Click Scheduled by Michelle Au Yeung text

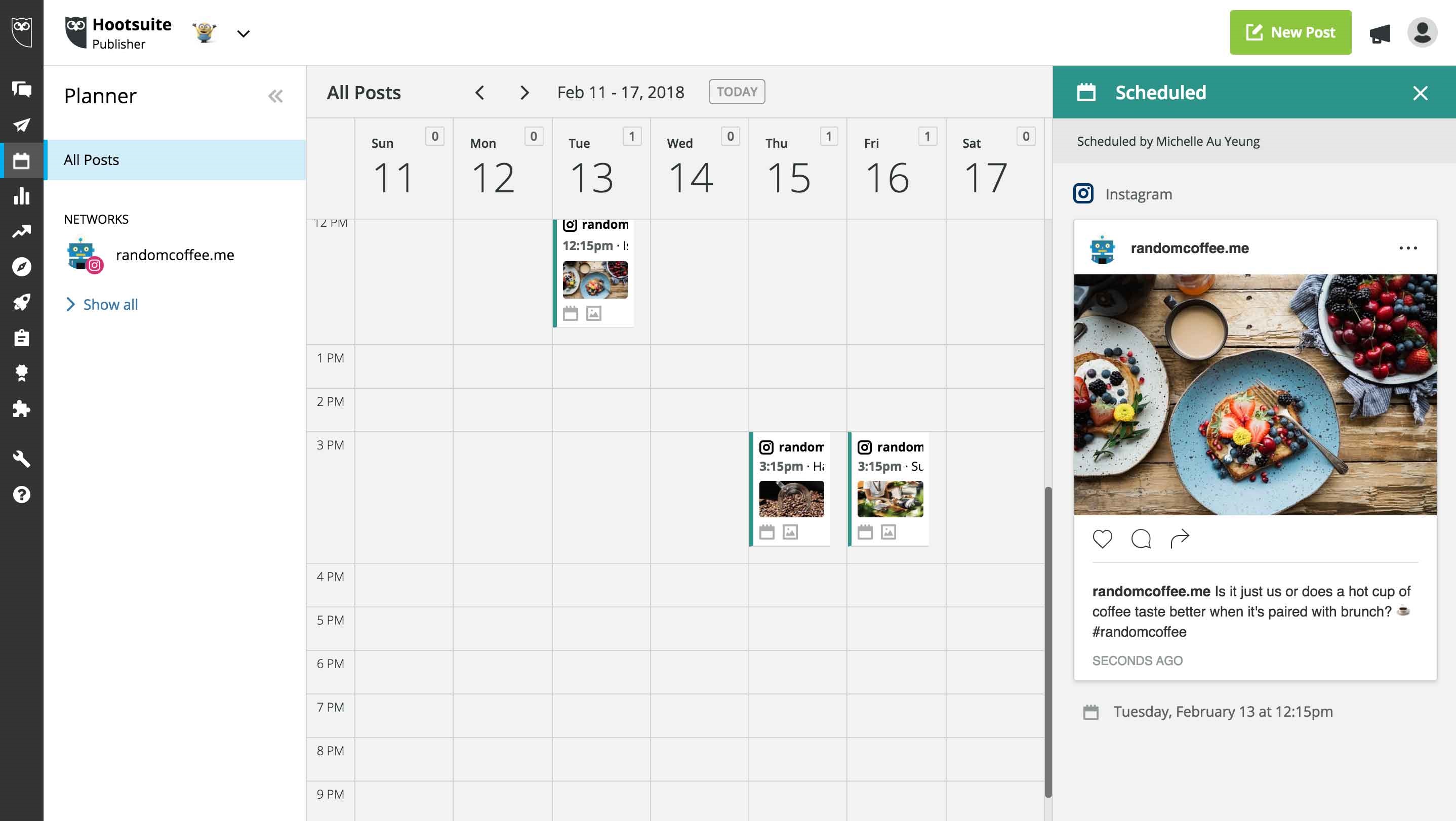1168,141
